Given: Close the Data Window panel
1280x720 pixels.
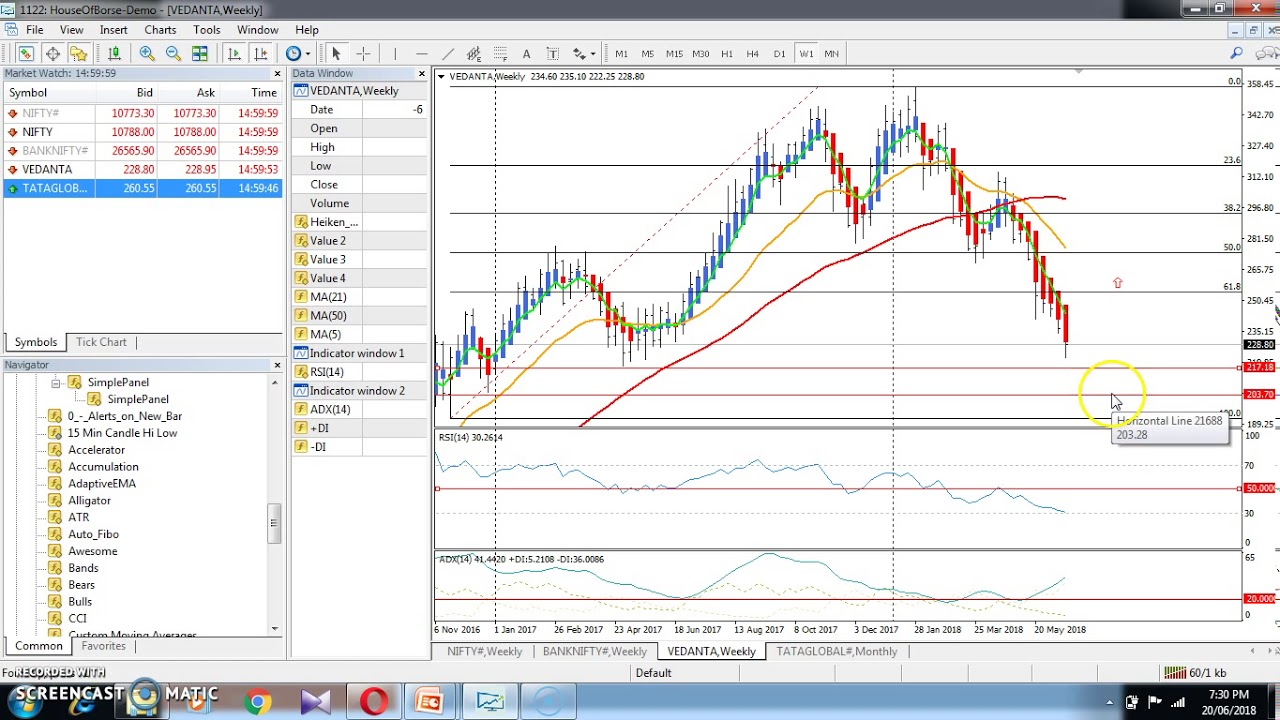Looking at the screenshot, I should point(421,73).
